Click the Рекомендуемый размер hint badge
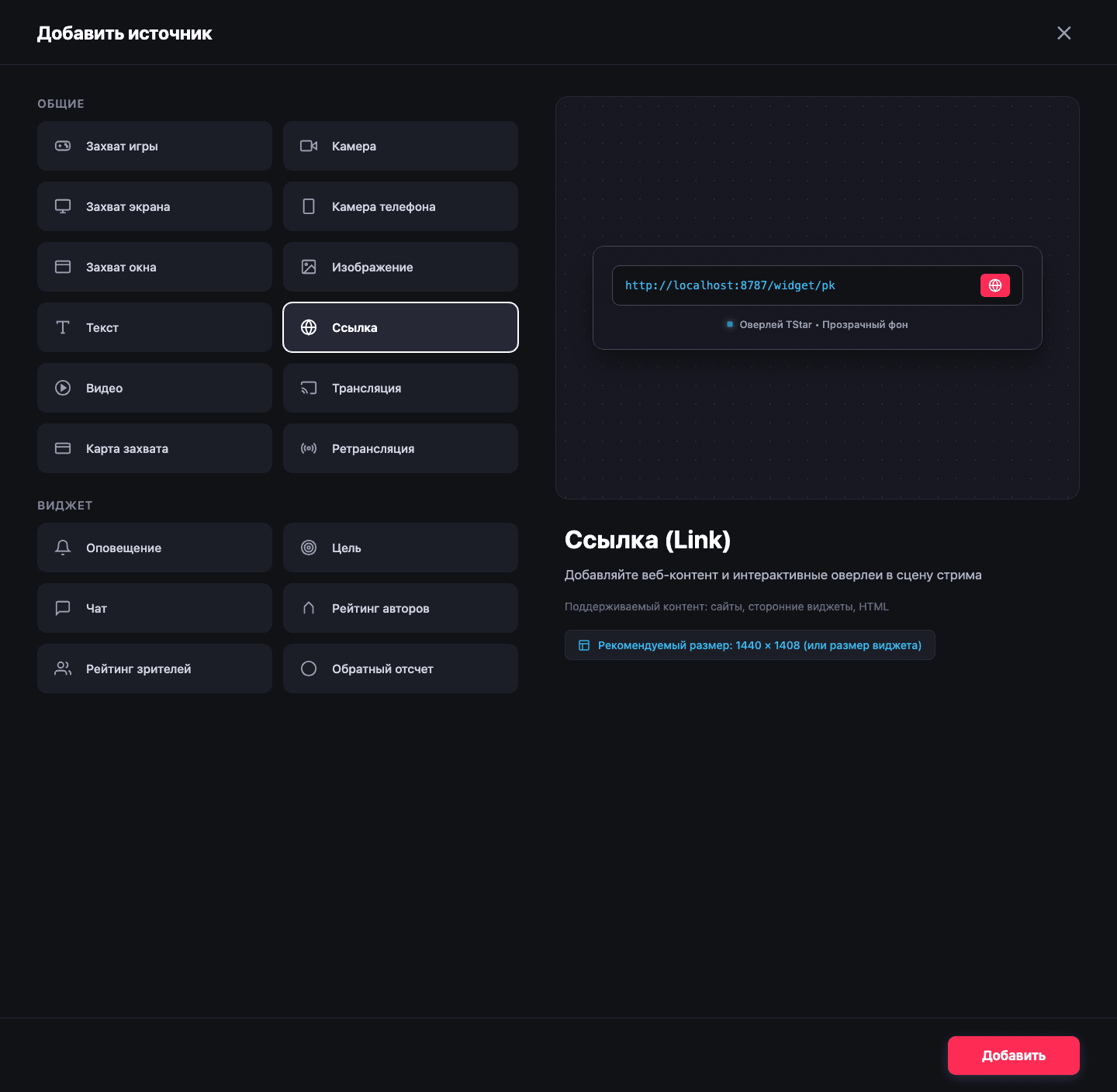This screenshot has width=1117, height=1092. pyautogui.click(x=750, y=645)
